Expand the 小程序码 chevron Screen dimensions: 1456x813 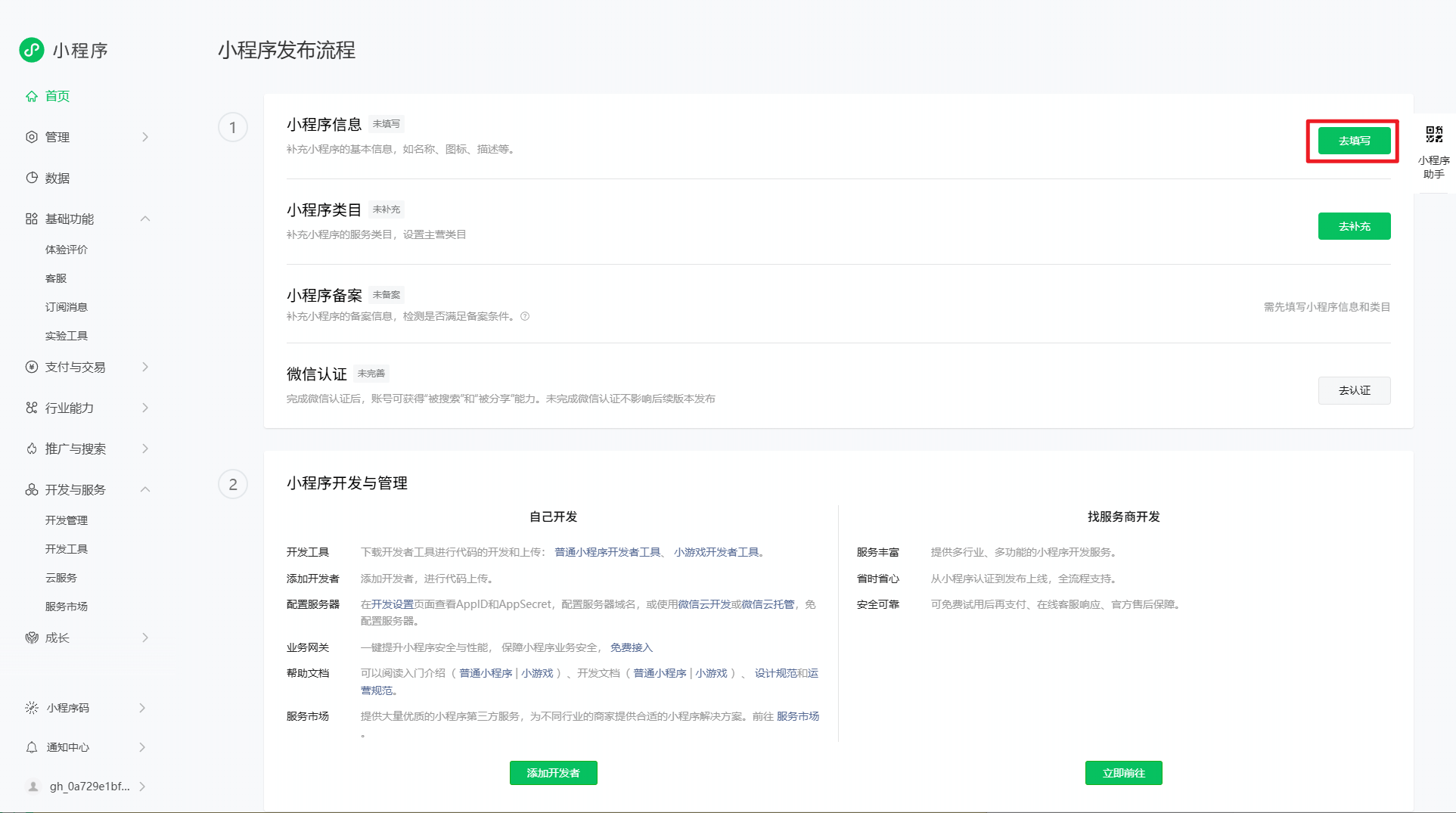coord(142,708)
